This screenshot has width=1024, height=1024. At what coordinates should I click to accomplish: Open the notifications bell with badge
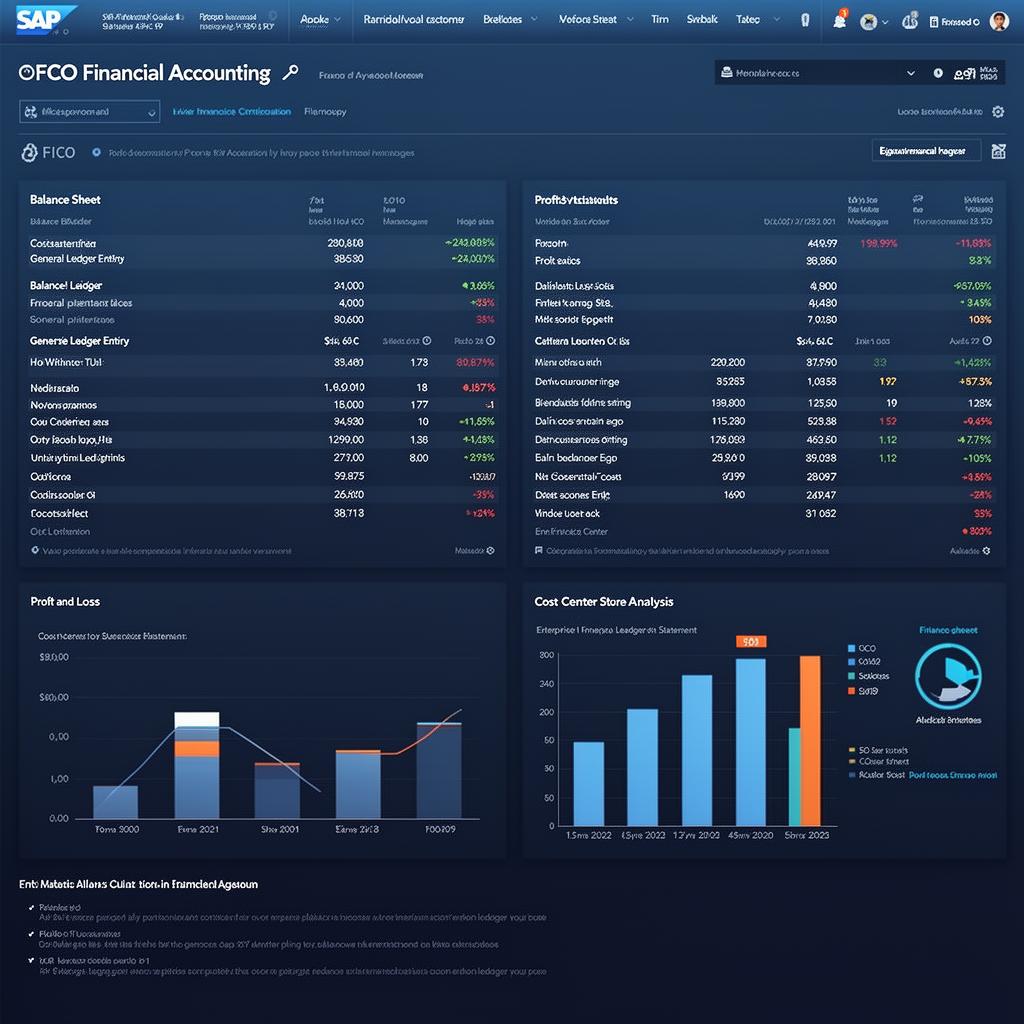coord(840,20)
